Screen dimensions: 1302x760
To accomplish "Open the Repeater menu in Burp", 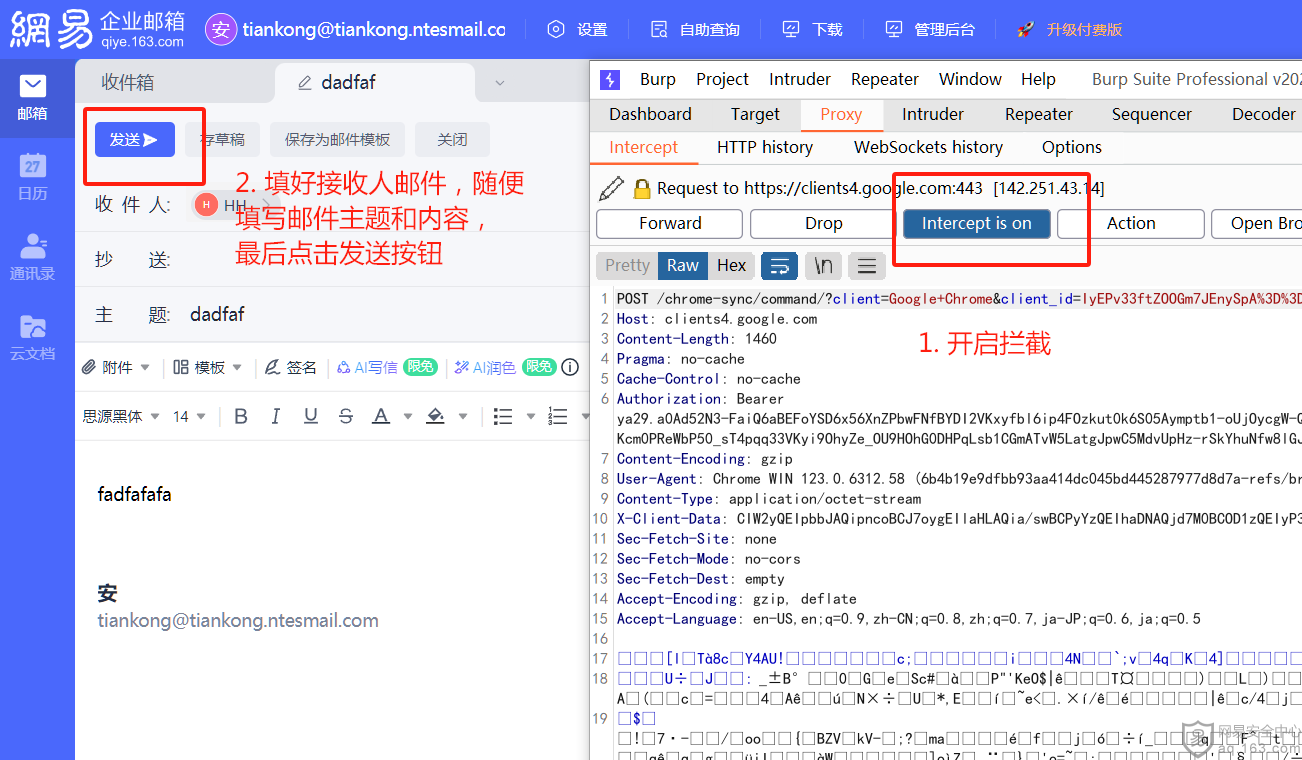I will point(884,80).
